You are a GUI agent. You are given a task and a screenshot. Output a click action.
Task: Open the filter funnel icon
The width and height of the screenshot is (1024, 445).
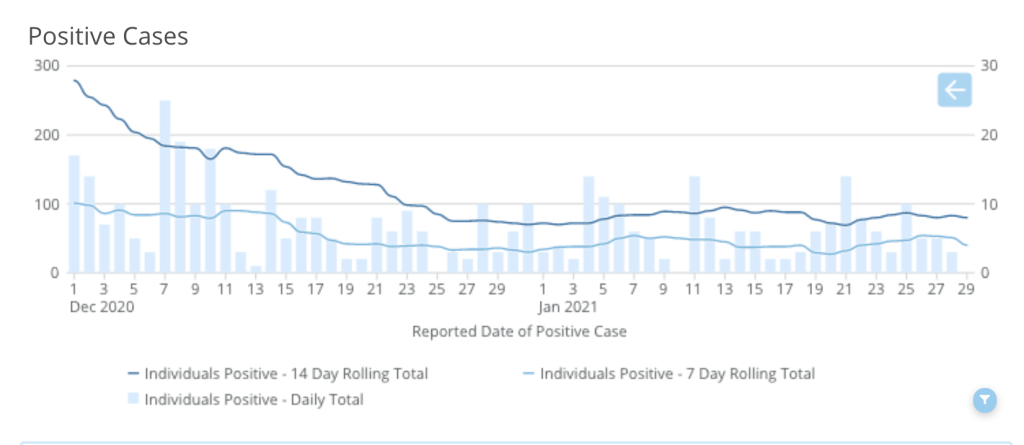[985, 400]
